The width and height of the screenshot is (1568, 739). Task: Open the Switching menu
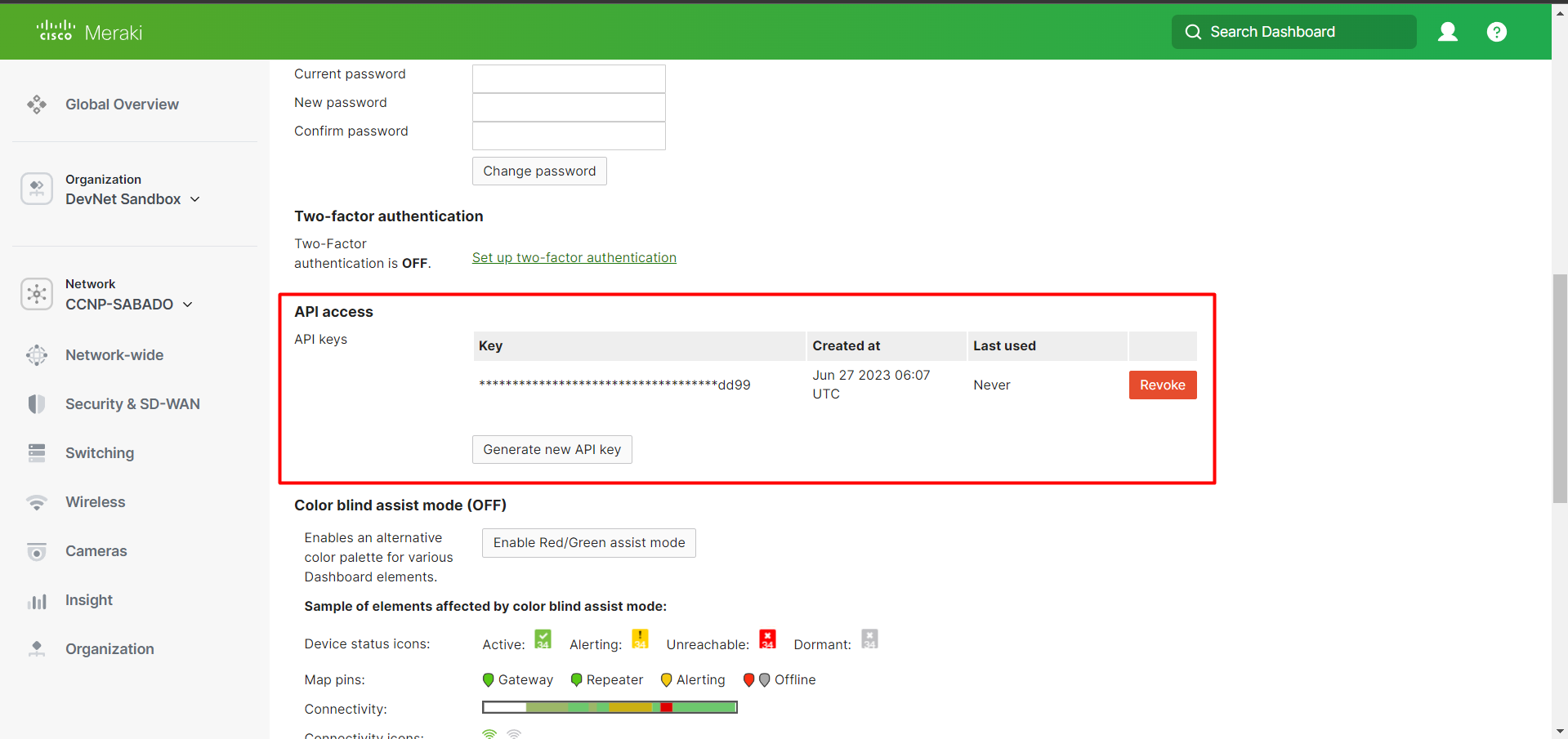pos(100,453)
